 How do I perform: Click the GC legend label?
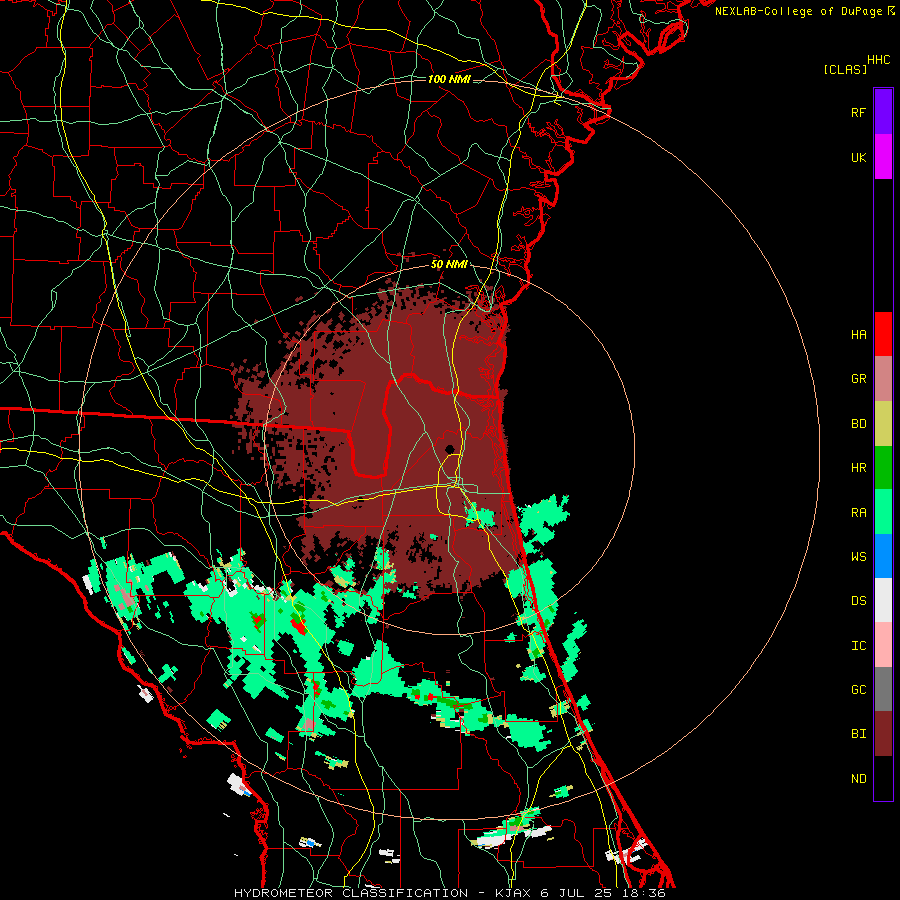point(858,689)
